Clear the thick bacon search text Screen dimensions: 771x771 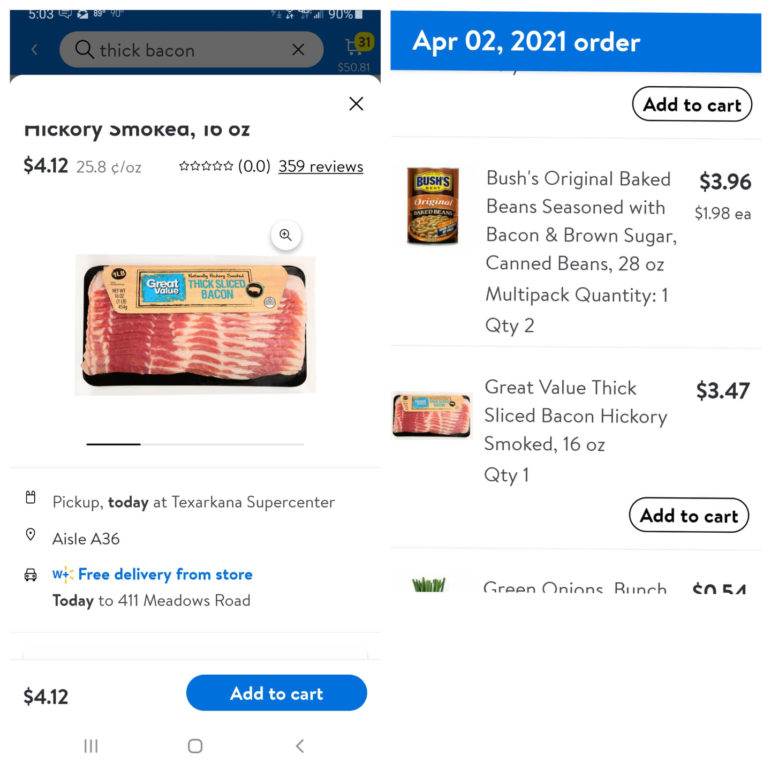tap(298, 49)
